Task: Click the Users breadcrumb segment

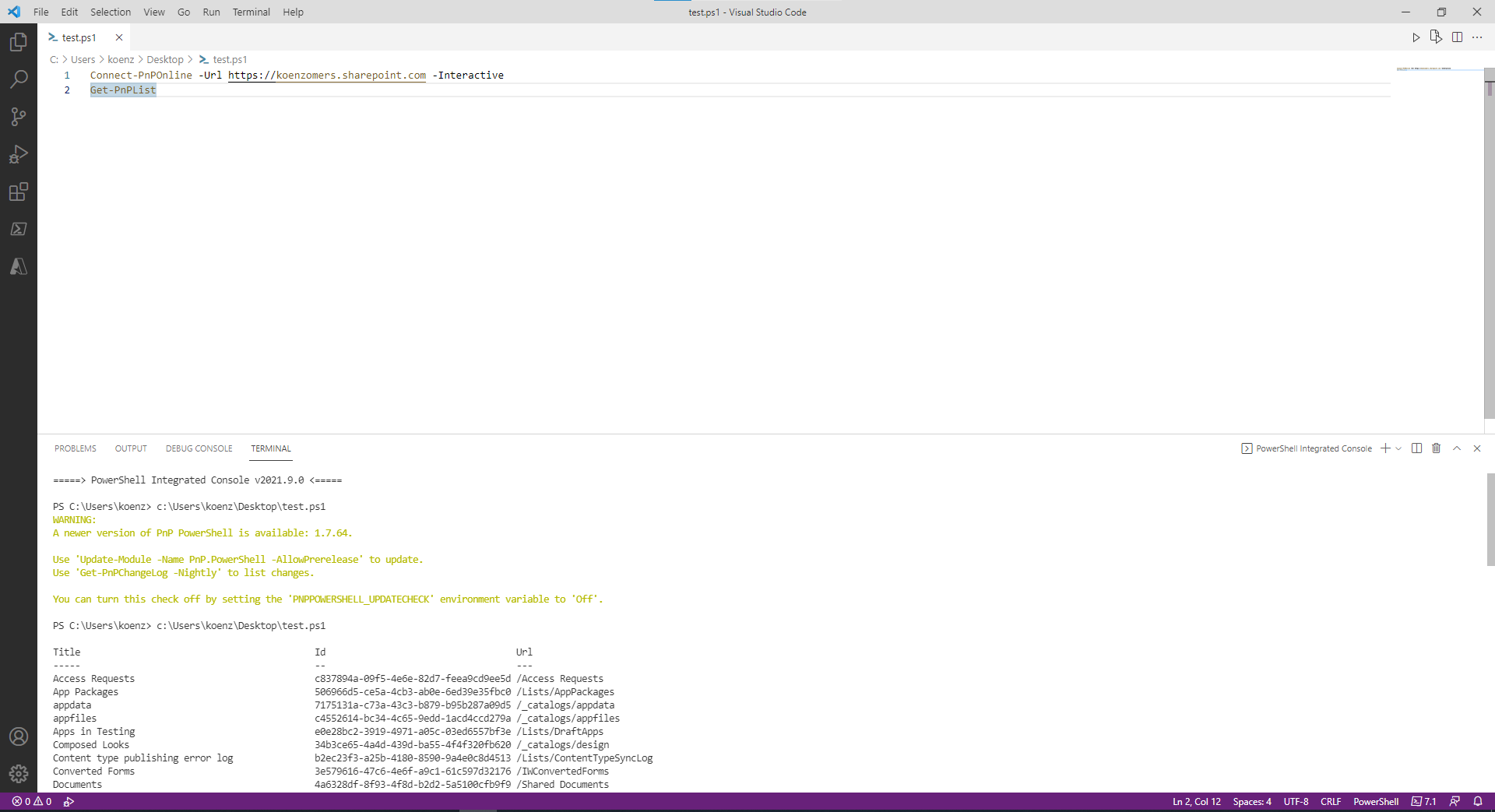Action: click(x=83, y=59)
